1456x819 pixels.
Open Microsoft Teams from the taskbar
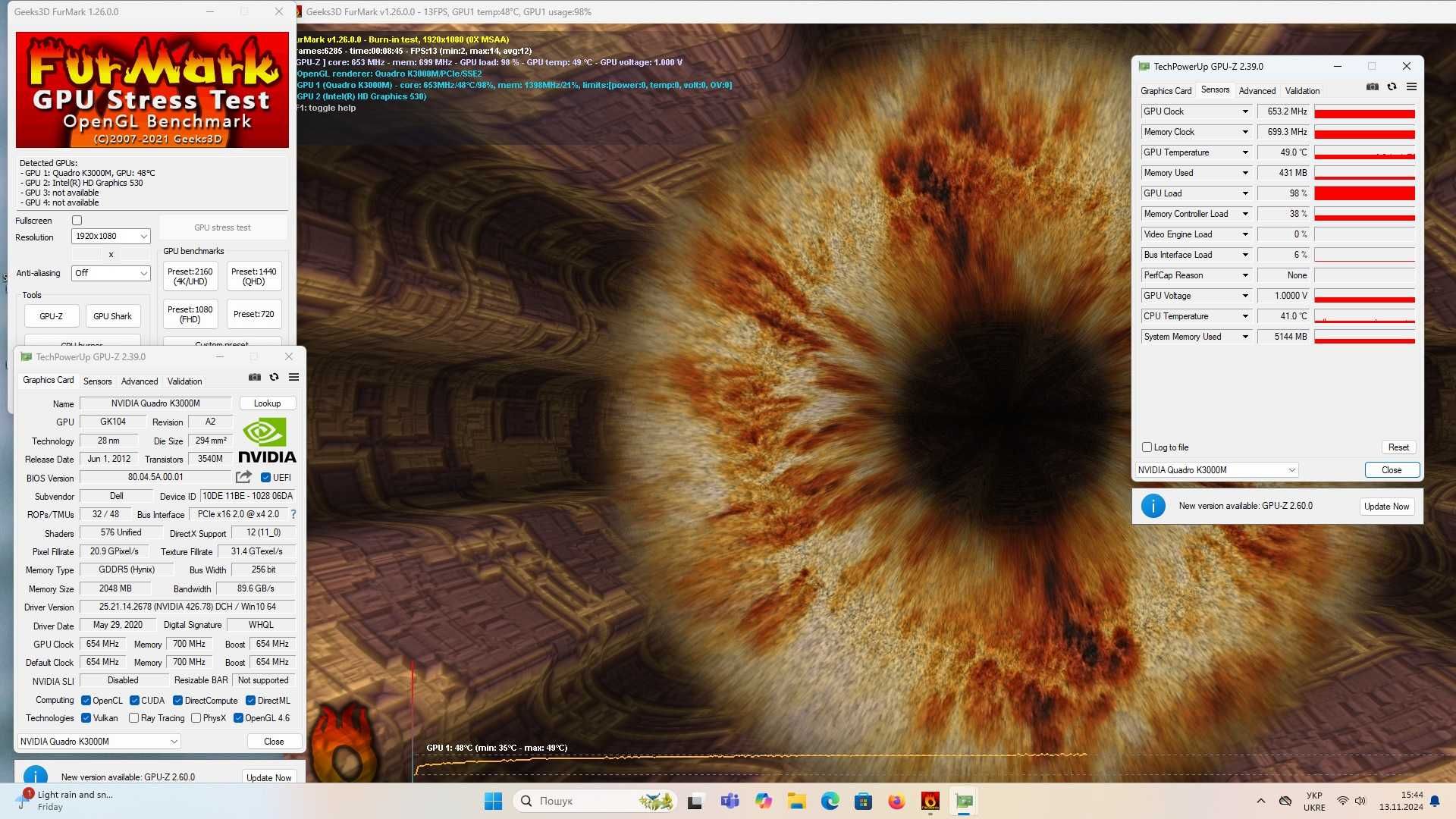(x=730, y=801)
